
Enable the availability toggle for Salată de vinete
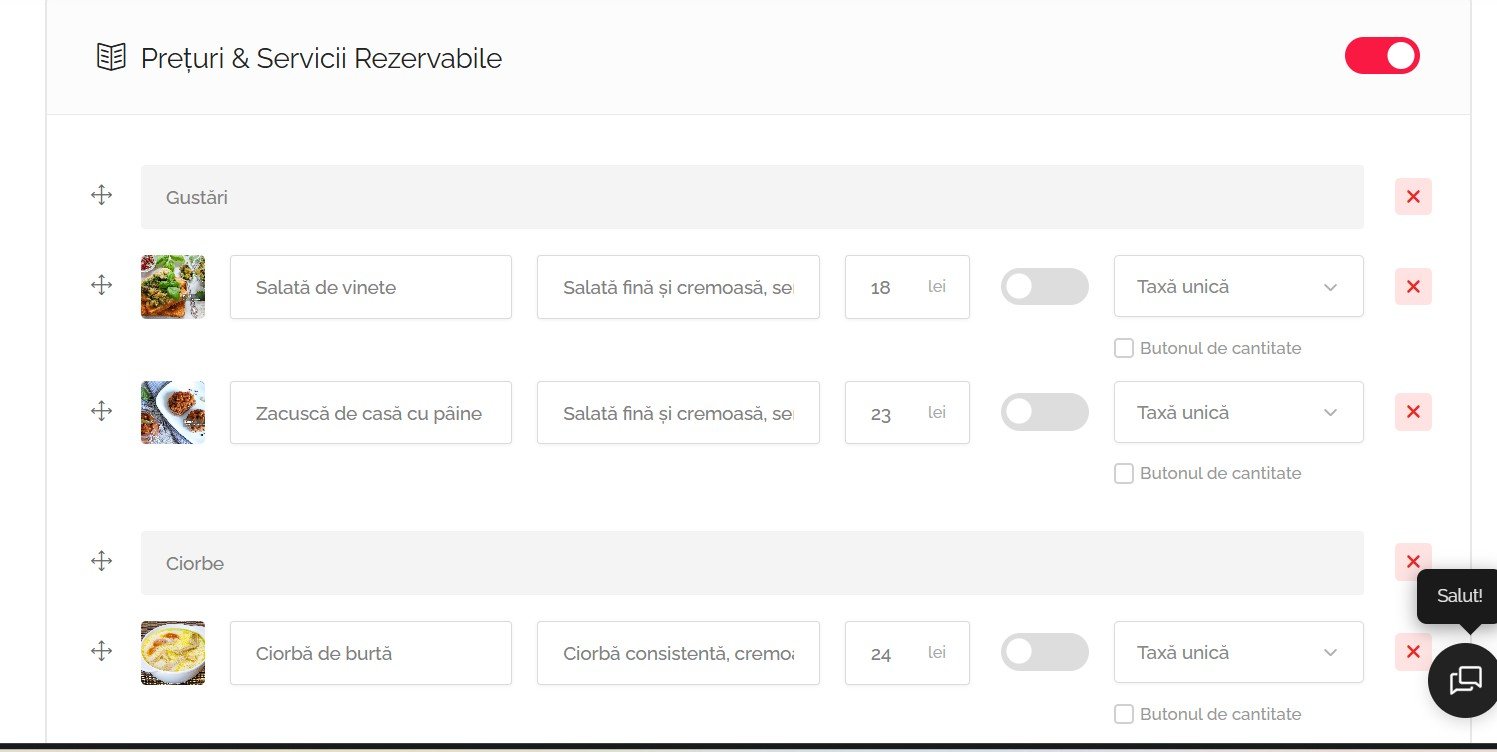1044,286
